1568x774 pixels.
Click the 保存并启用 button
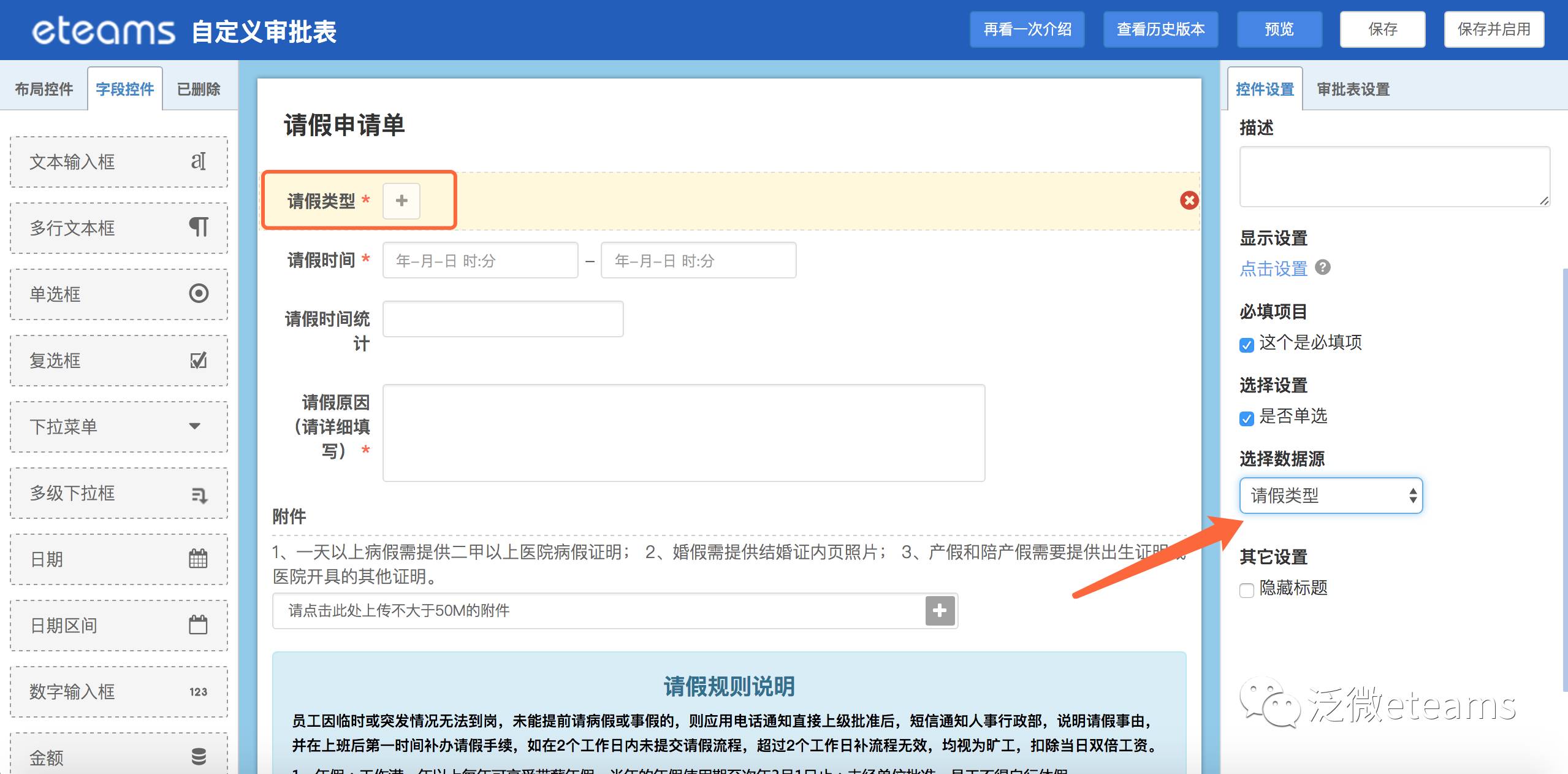(1493, 29)
